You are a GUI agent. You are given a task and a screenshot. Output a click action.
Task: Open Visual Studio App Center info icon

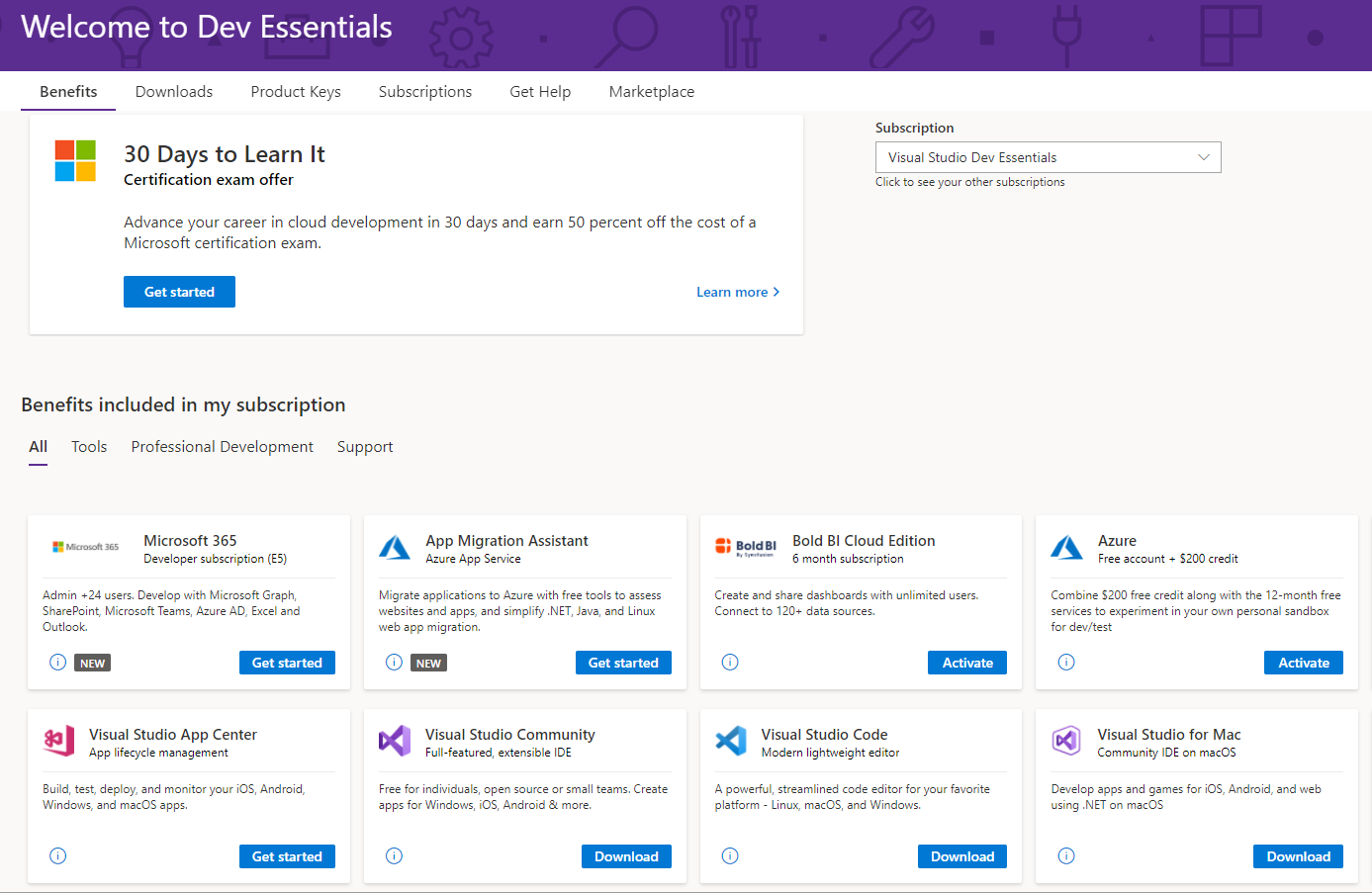[58, 856]
